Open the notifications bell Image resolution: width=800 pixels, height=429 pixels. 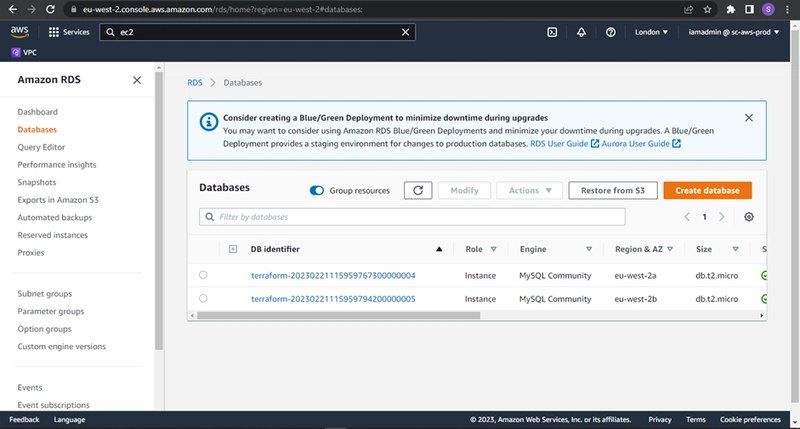(581, 32)
